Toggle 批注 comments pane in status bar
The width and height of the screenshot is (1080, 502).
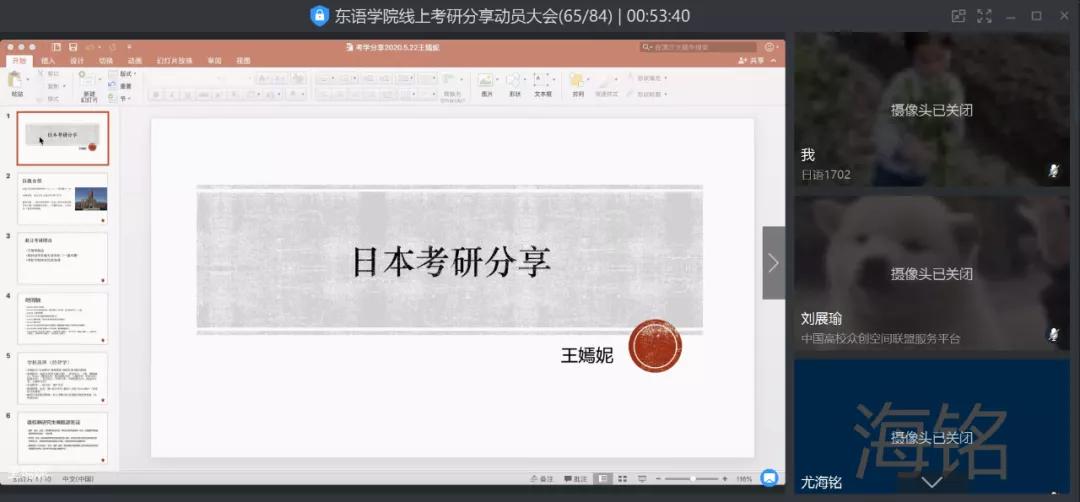(573, 479)
